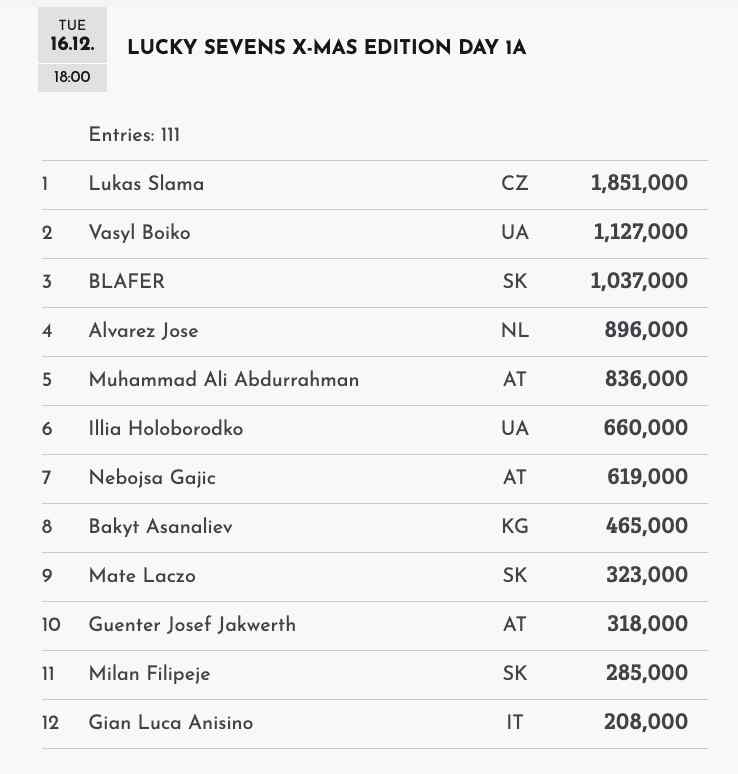Click the KG country code
This screenshot has width=738, height=774.
pyautogui.click(x=514, y=527)
